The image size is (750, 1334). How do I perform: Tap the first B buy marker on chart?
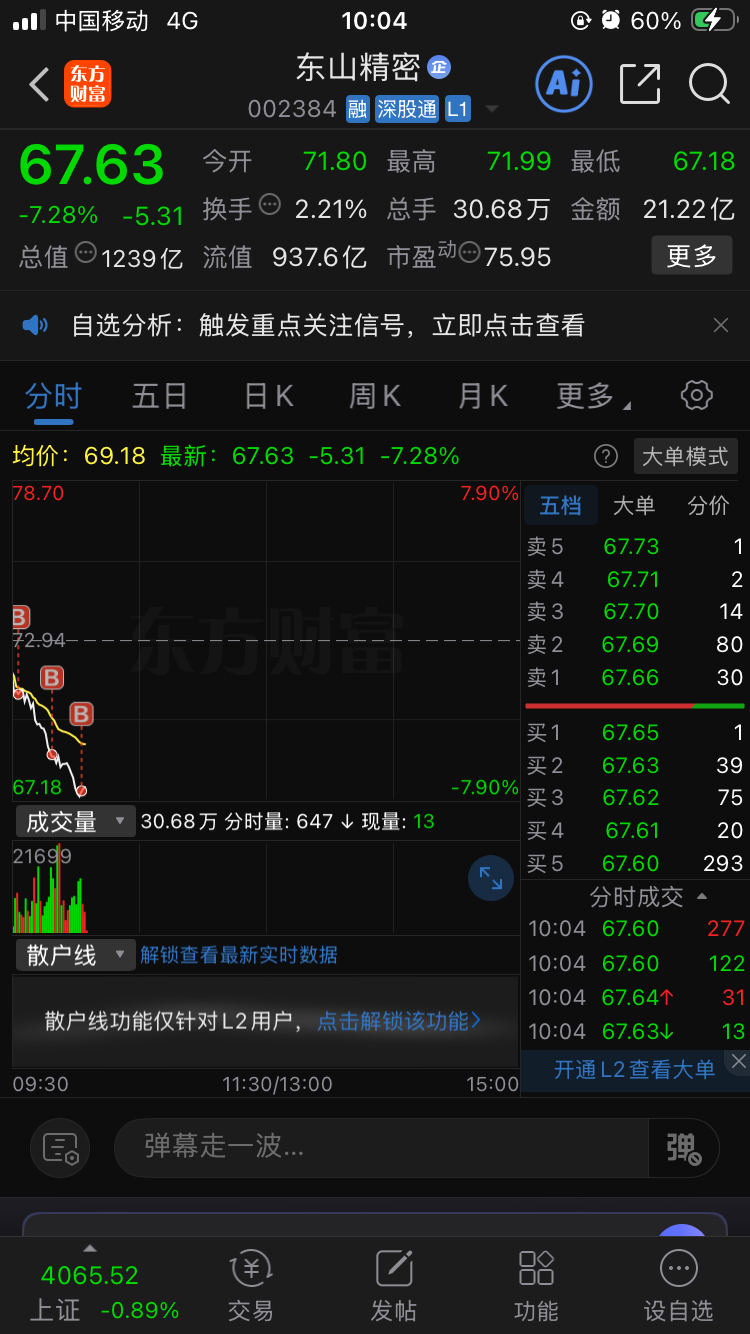(20, 617)
